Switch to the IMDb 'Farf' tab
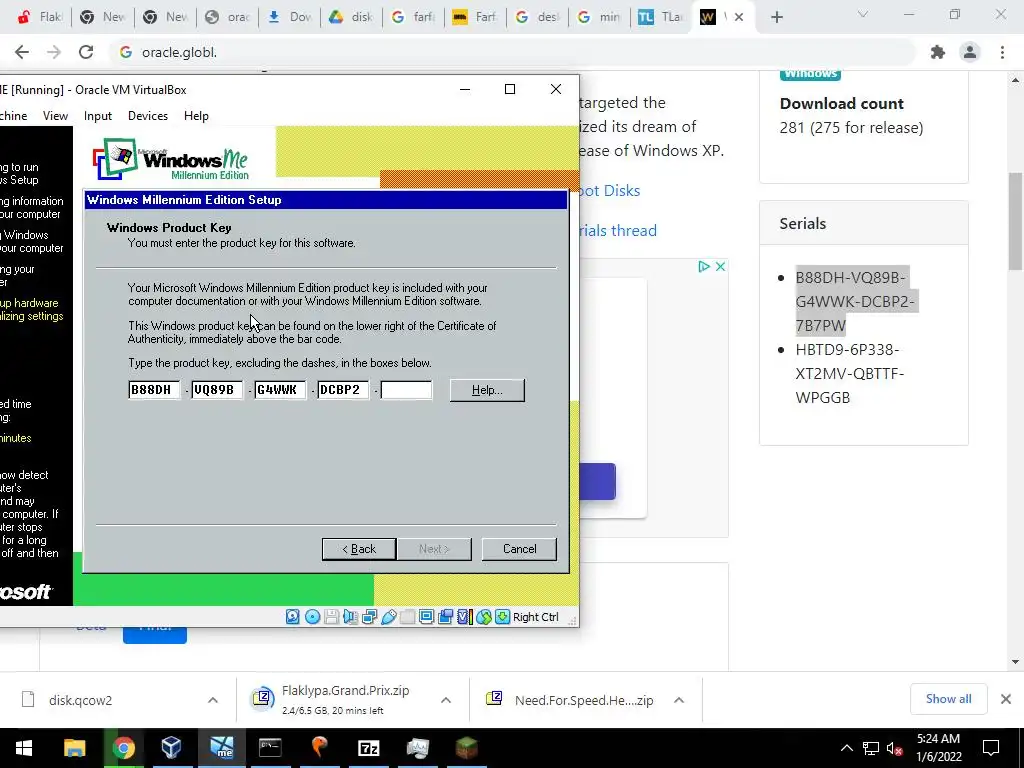The image size is (1024, 768). (475, 18)
